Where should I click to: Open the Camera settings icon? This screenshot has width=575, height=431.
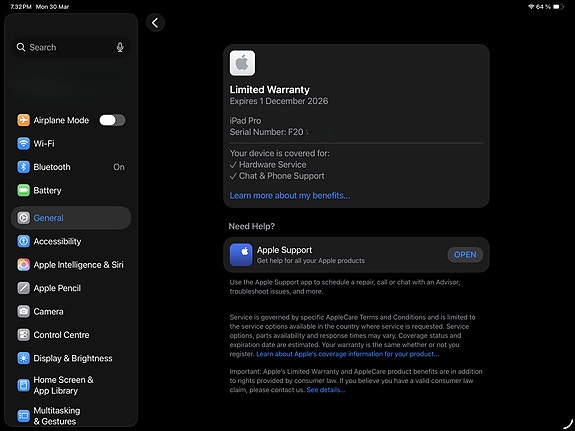tap(23, 311)
